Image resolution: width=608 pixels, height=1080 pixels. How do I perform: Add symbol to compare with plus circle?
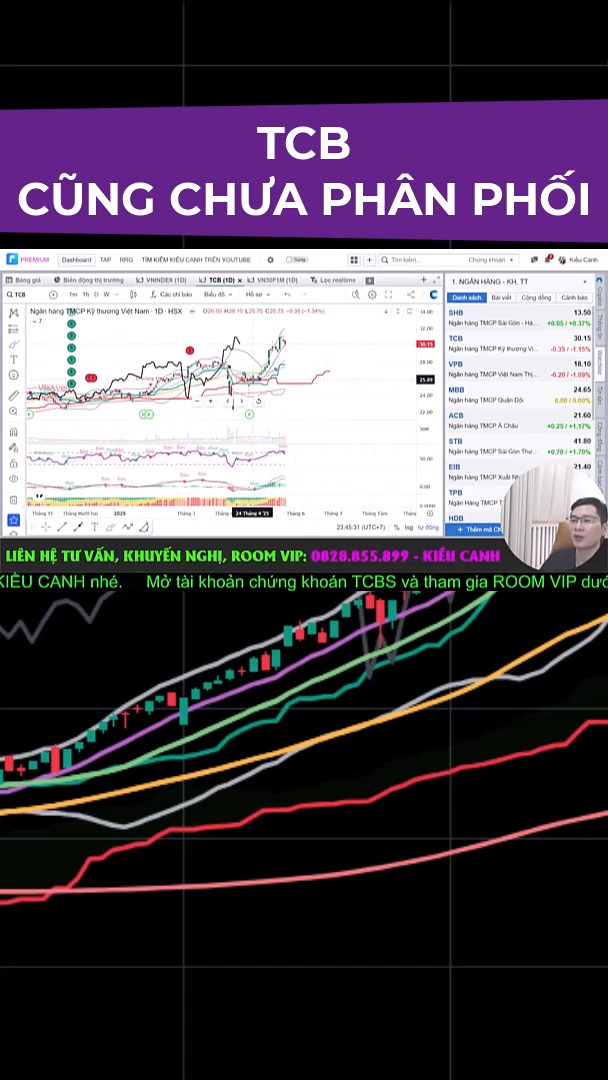click(x=53, y=294)
